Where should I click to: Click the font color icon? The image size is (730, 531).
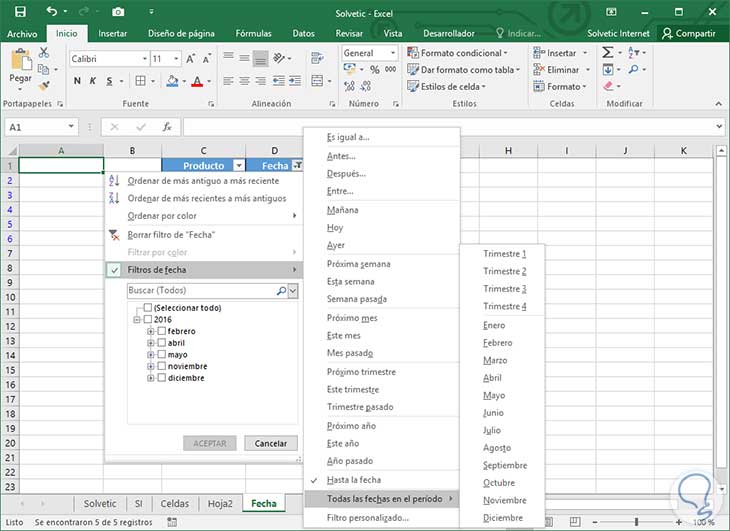[197, 82]
